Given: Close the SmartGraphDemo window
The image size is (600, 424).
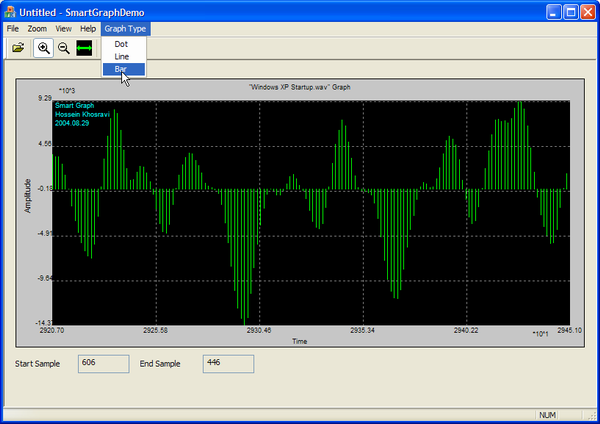Looking at the screenshot, I should coord(588,12).
